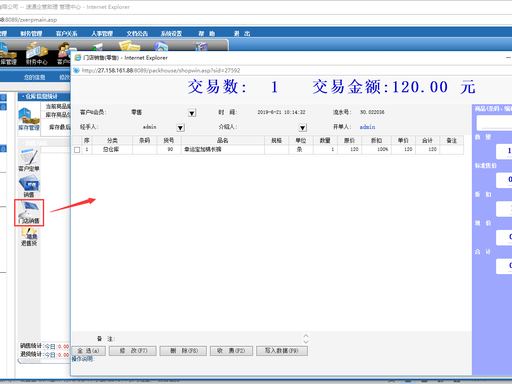Click 退出 in main menu bar

pos(242,33)
